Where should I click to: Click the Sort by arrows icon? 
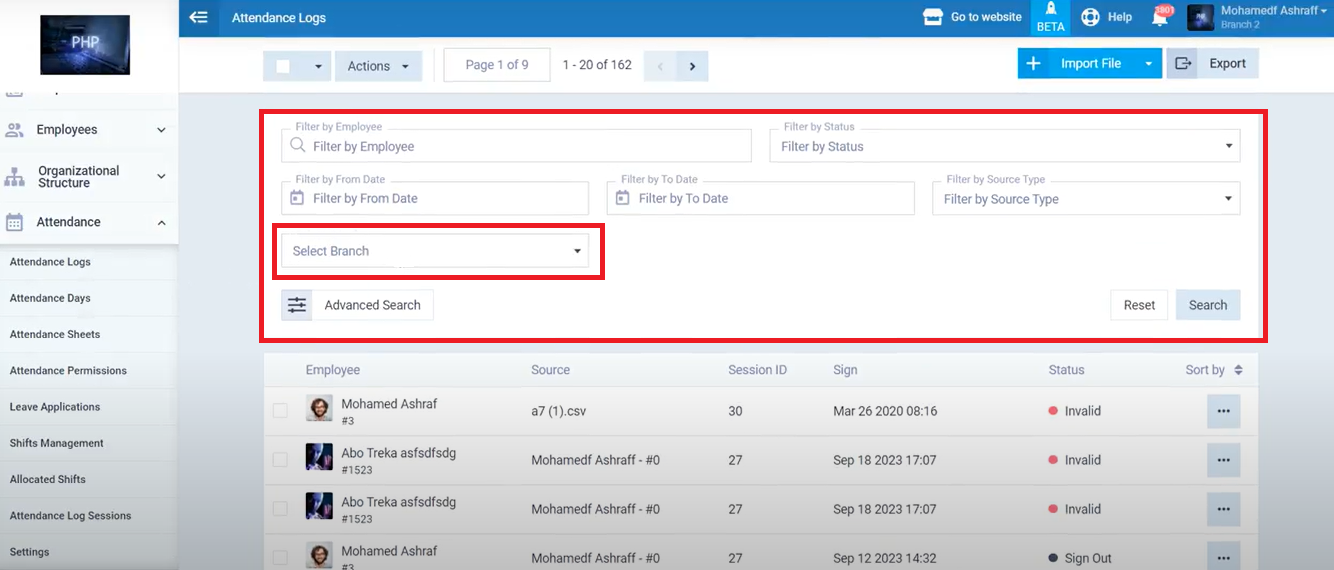(1238, 370)
